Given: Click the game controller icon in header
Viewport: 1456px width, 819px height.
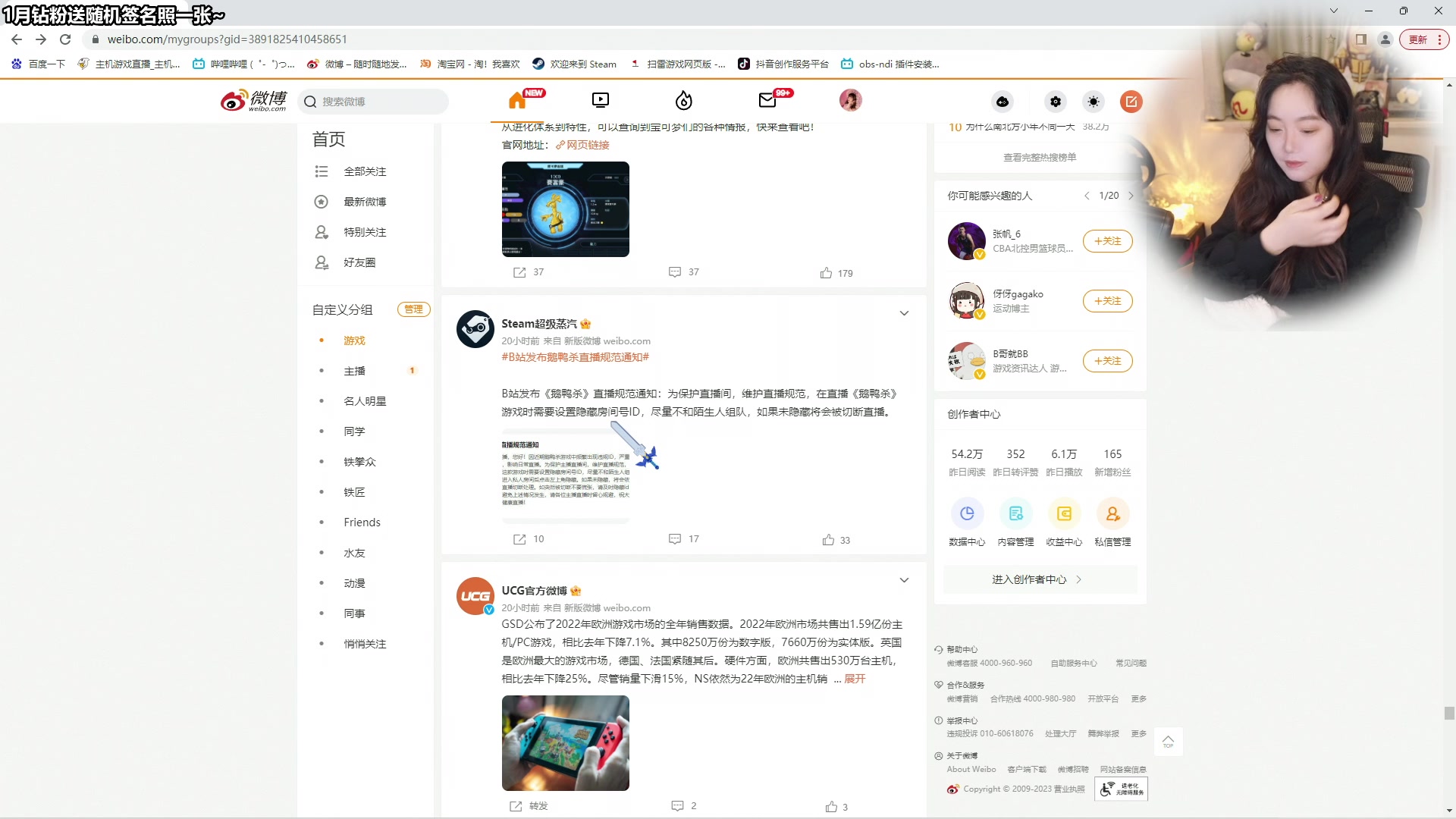Looking at the screenshot, I should click(1003, 102).
